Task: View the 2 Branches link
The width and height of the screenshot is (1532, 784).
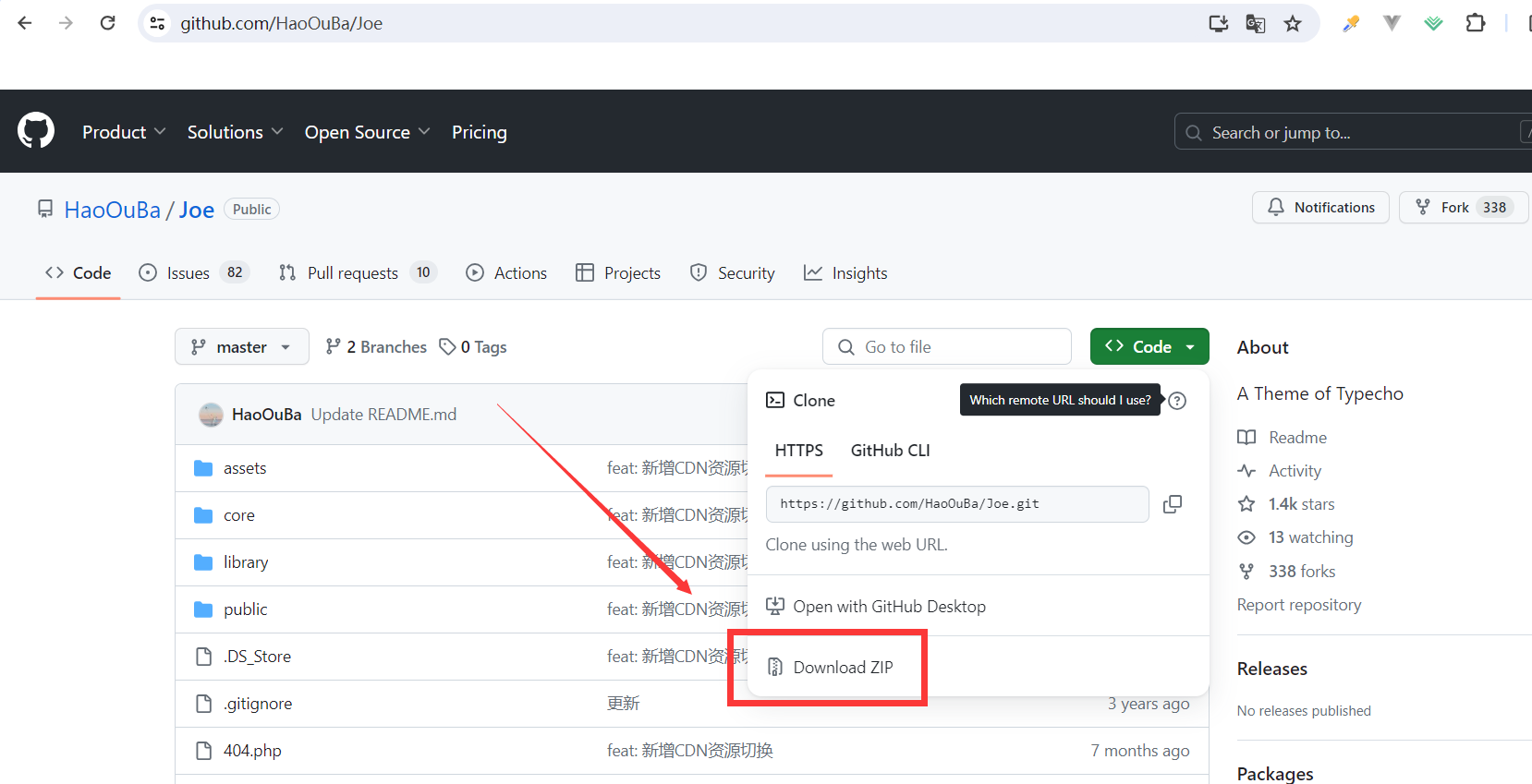Action: 376,347
